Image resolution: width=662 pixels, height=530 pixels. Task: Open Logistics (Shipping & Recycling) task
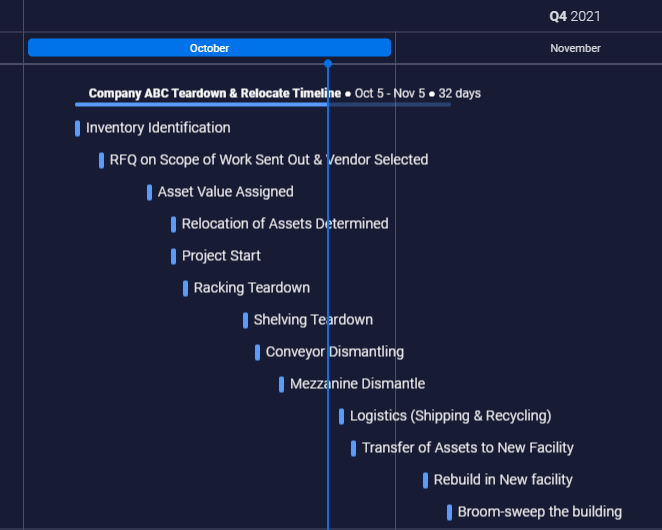450,416
